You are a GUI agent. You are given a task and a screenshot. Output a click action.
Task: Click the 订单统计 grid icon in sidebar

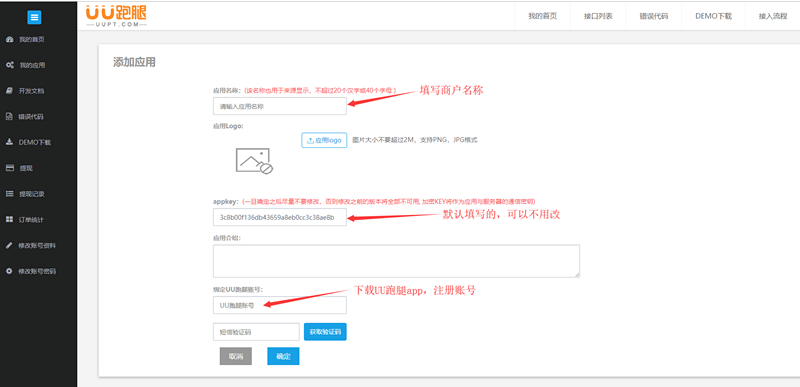(x=9, y=219)
